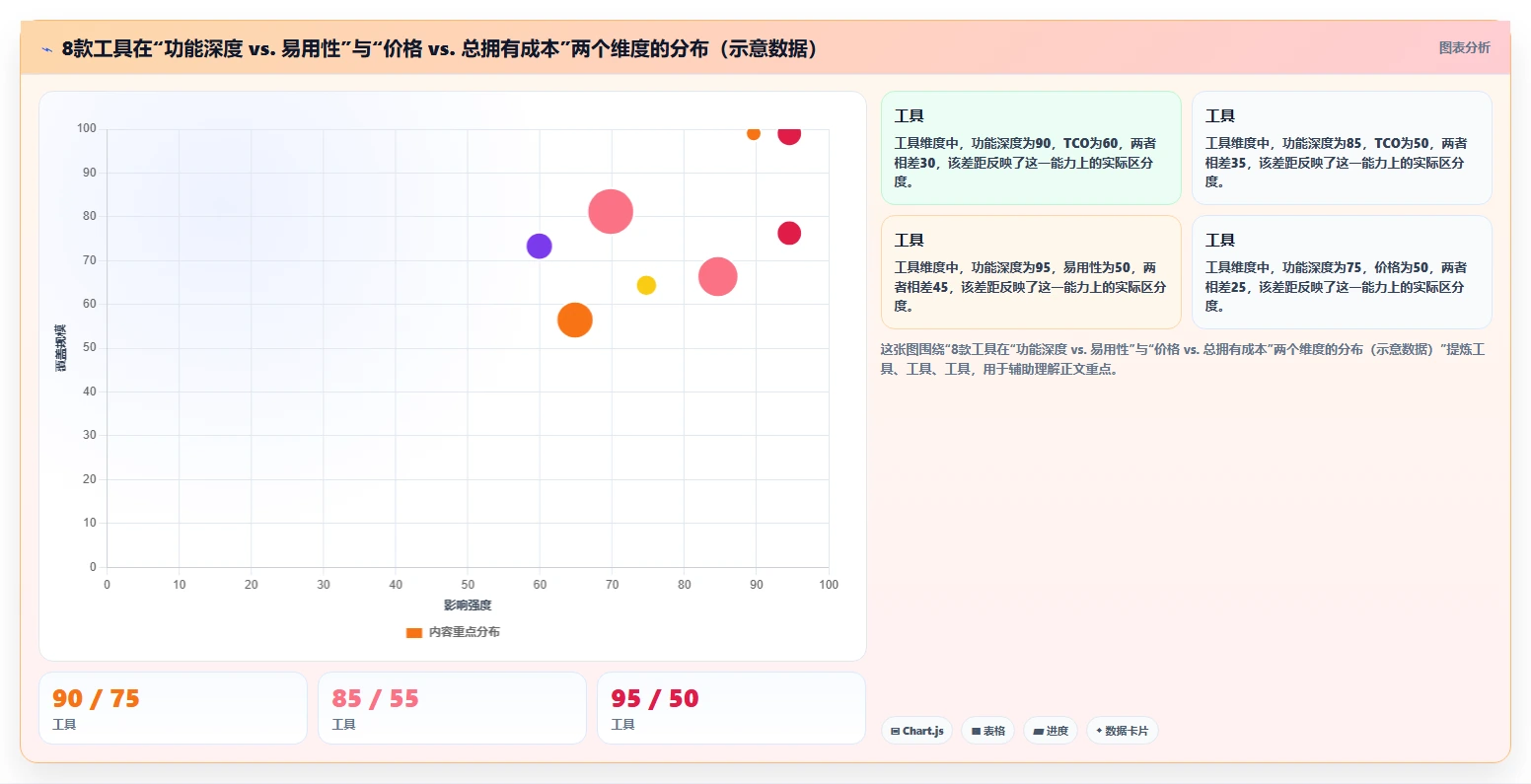
Task: Click the large orange bubble near x=65
Action: coord(574,320)
